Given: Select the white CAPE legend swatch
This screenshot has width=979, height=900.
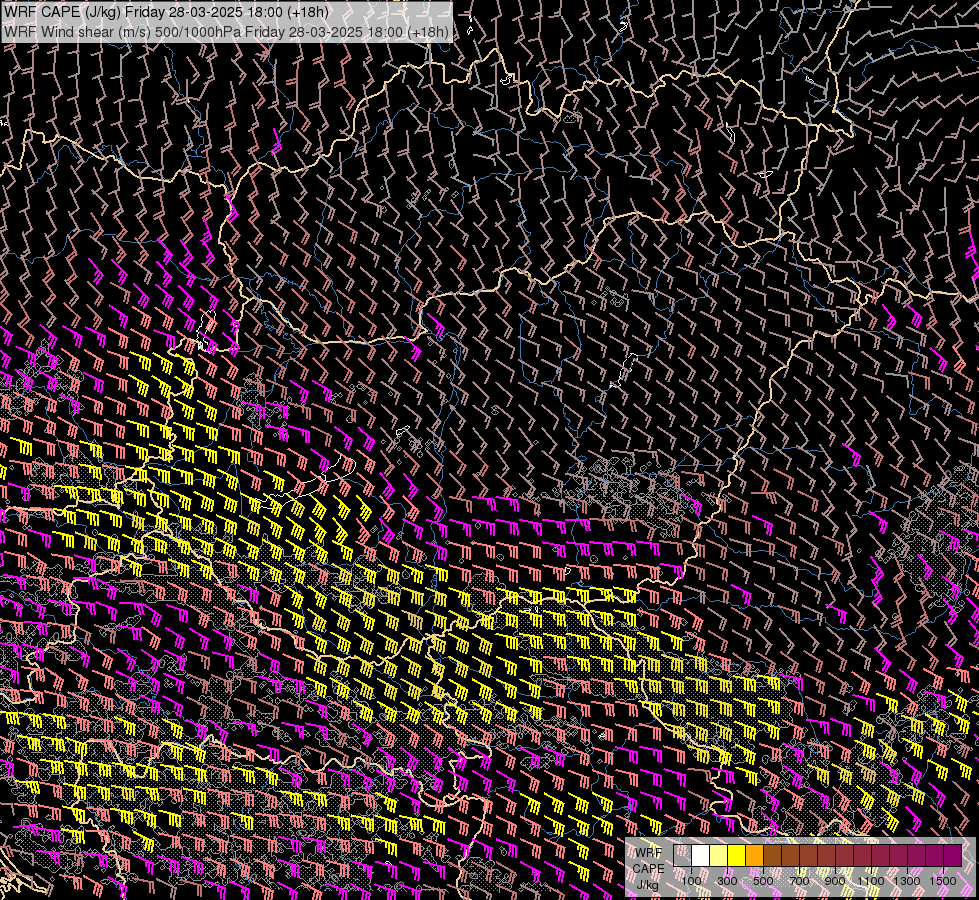Looking at the screenshot, I should (701, 855).
